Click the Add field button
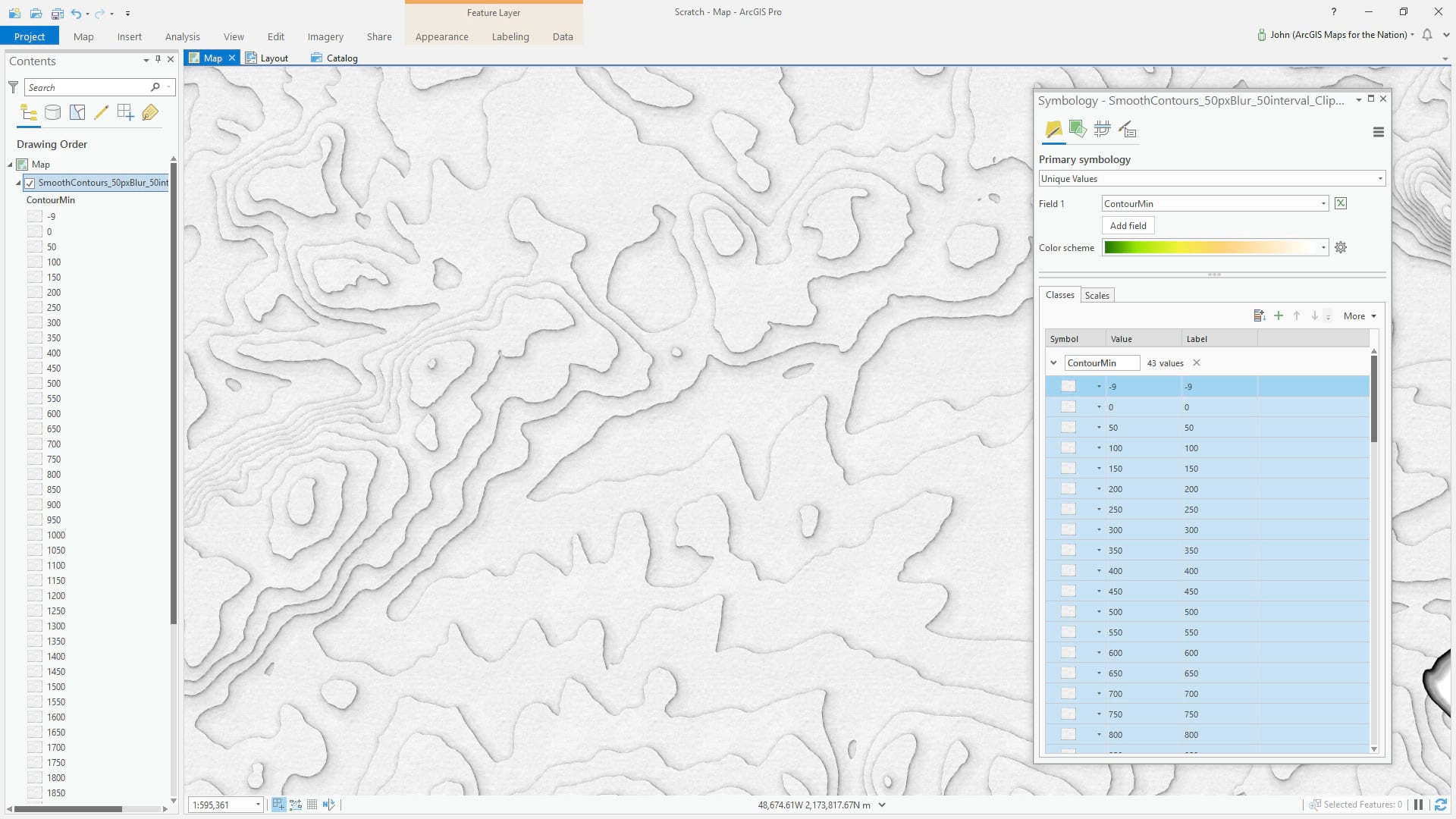 point(1128,226)
